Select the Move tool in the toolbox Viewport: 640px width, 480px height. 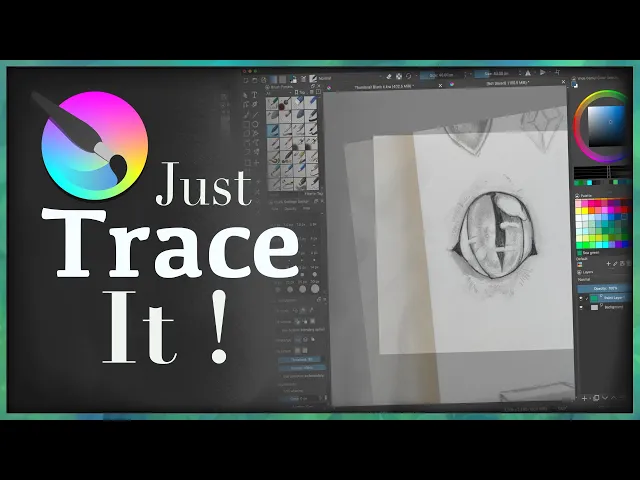point(256,162)
